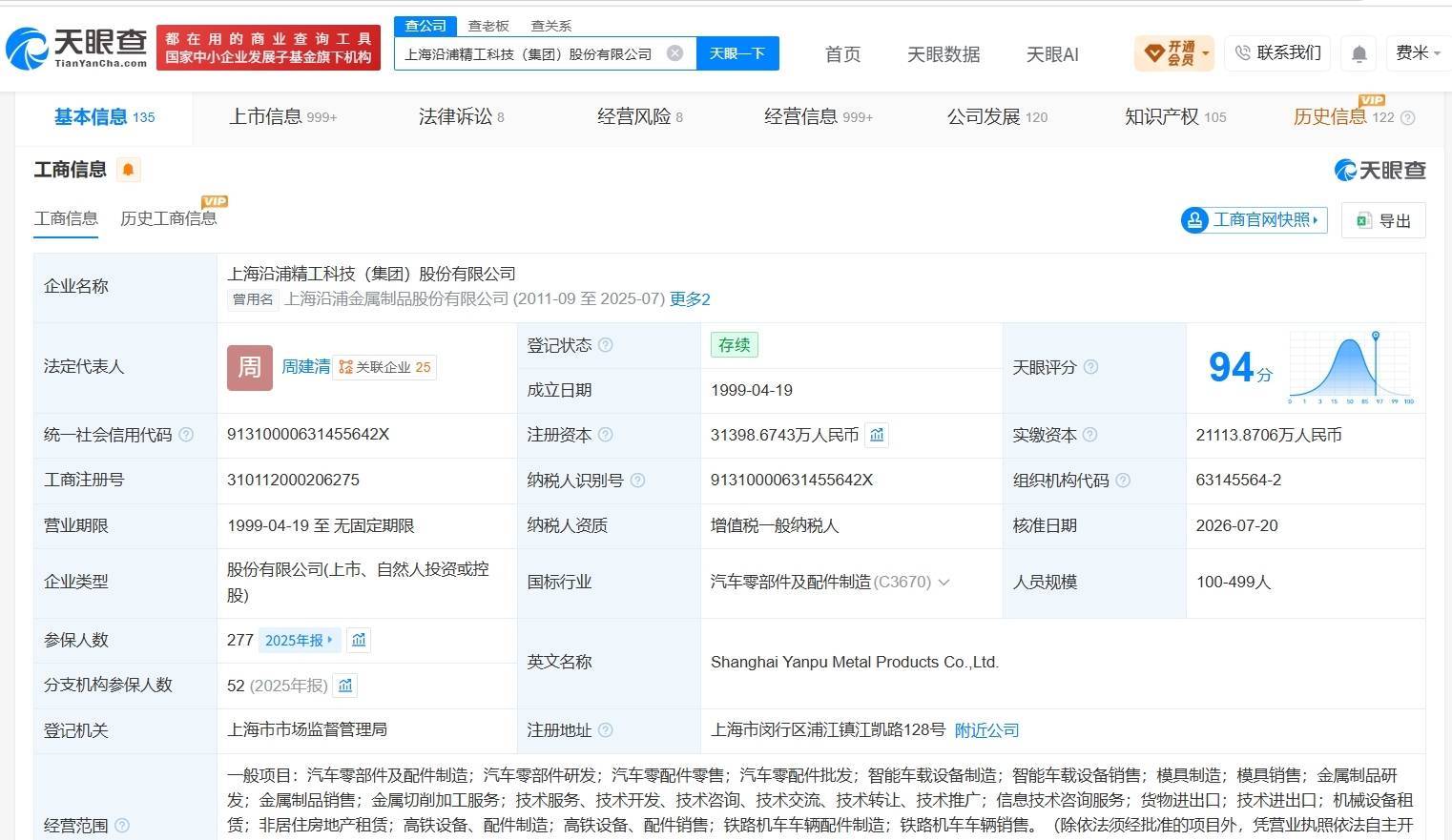Switch to the 上市信息 tab
This screenshot has width=1452, height=840.
(x=282, y=117)
